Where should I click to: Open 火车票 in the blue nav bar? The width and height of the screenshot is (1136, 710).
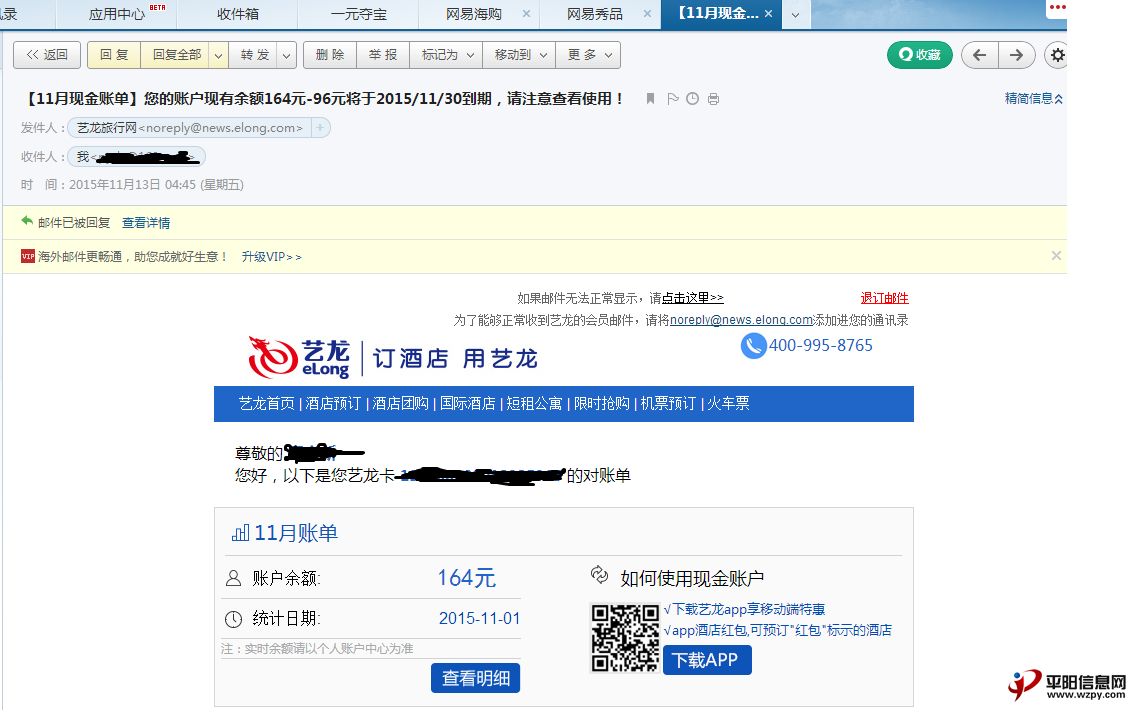(728, 404)
